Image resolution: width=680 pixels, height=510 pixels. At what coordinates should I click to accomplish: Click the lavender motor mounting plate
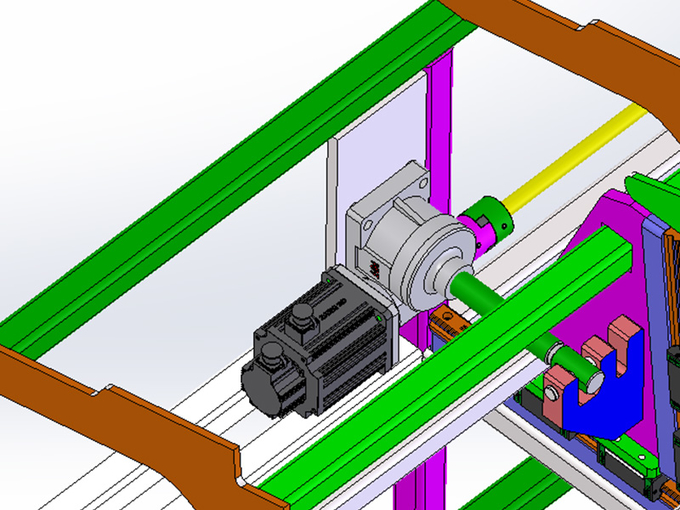pos(377,173)
